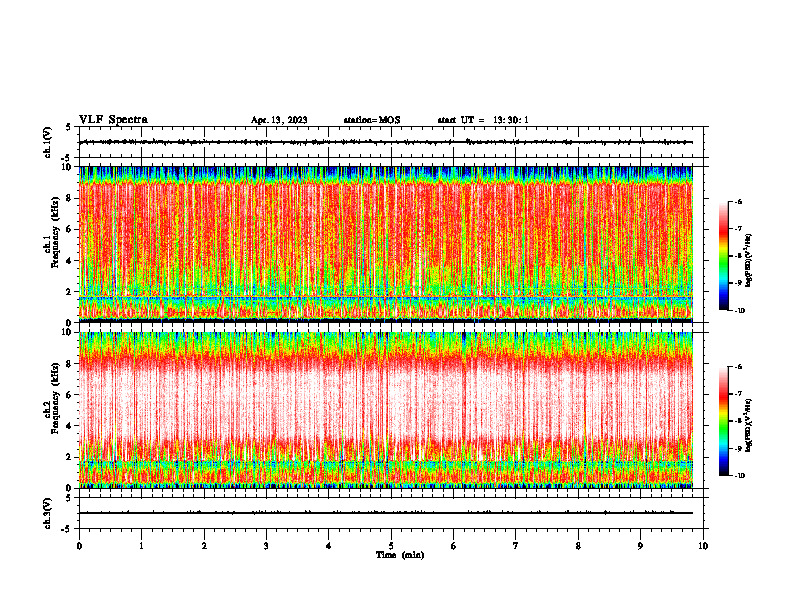This screenshot has height=612, width=792.
Task: Click the "-10" tick on ch.2 colorbar
Action: (739, 475)
